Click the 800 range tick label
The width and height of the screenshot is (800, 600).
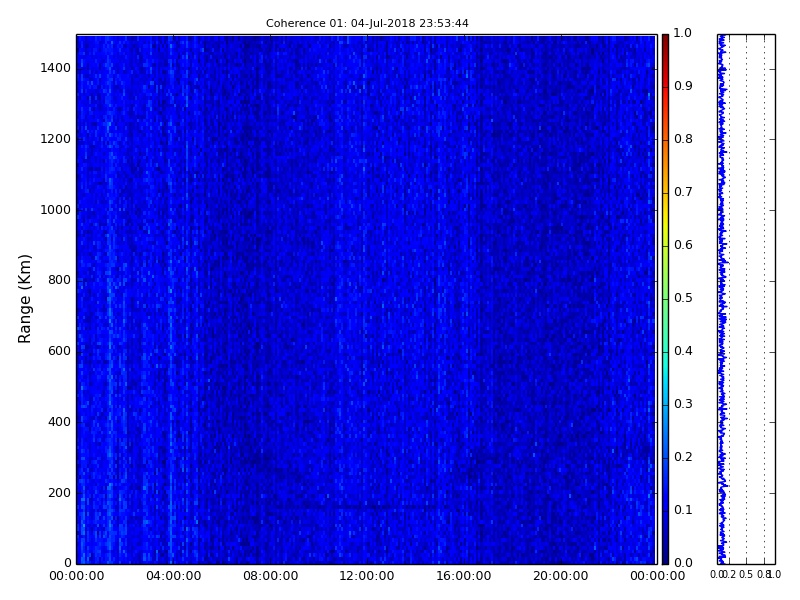pos(59,280)
